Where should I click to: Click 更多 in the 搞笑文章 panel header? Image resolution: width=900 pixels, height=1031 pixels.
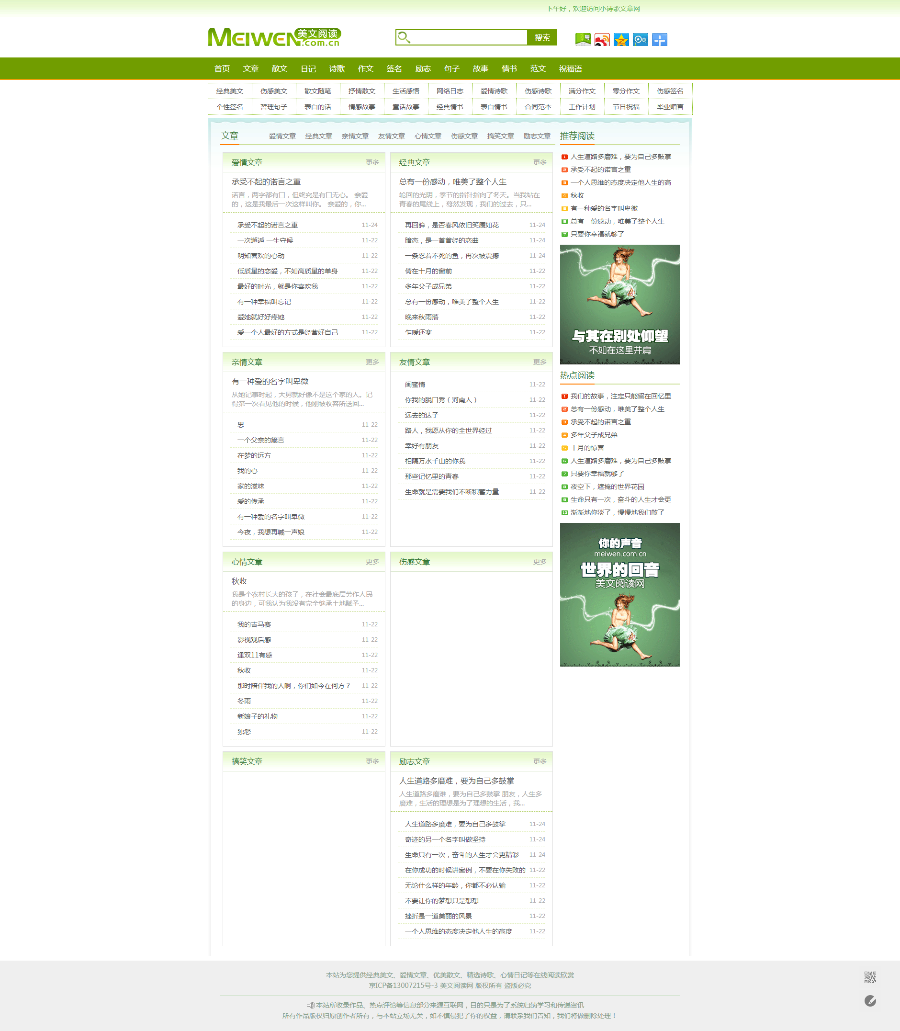[373, 761]
